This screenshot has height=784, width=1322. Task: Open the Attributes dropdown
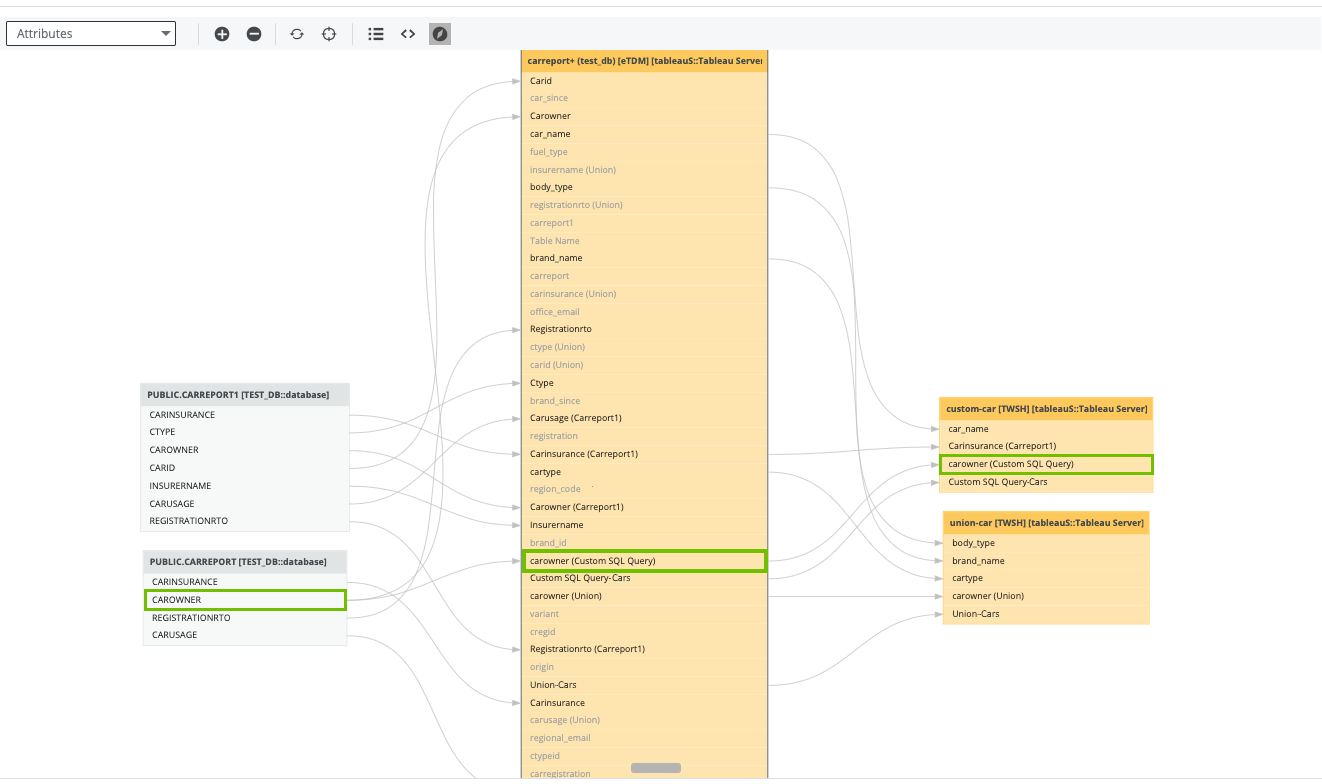pos(91,34)
